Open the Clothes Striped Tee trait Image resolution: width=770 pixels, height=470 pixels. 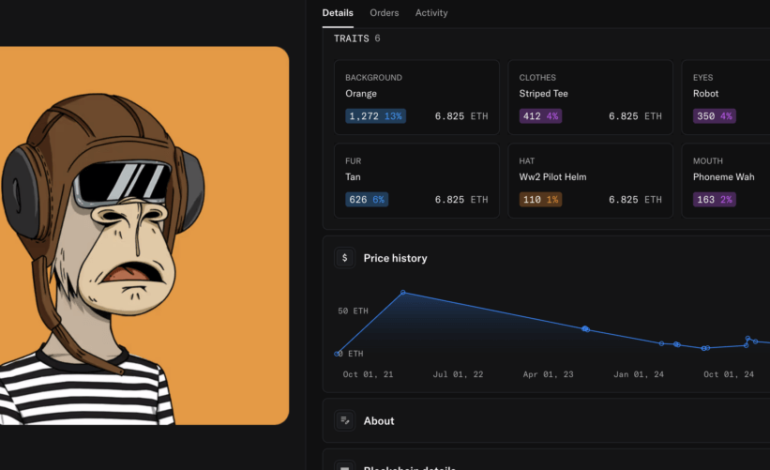(590, 97)
